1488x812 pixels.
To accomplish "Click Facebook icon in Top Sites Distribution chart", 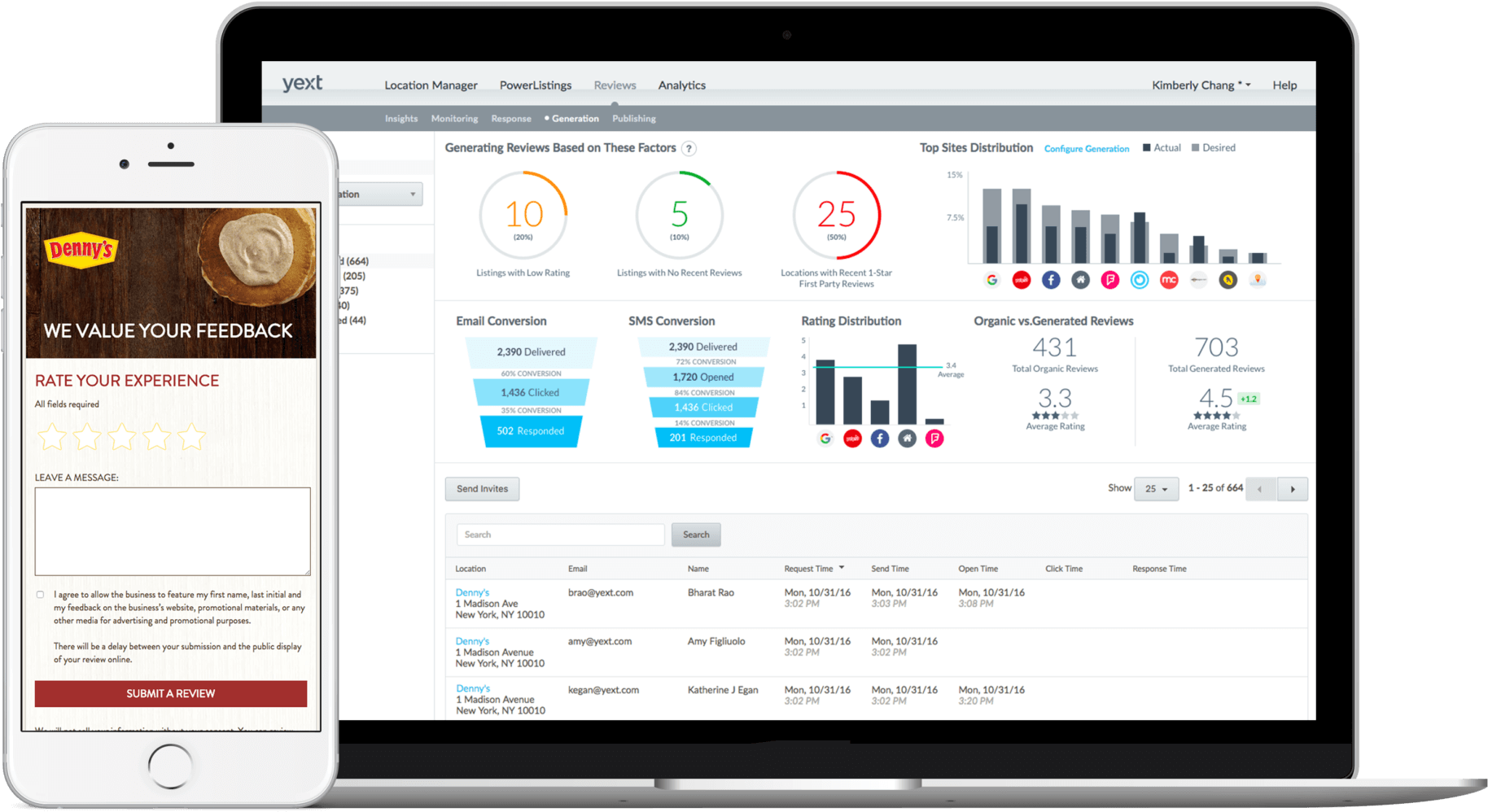I will (1051, 280).
